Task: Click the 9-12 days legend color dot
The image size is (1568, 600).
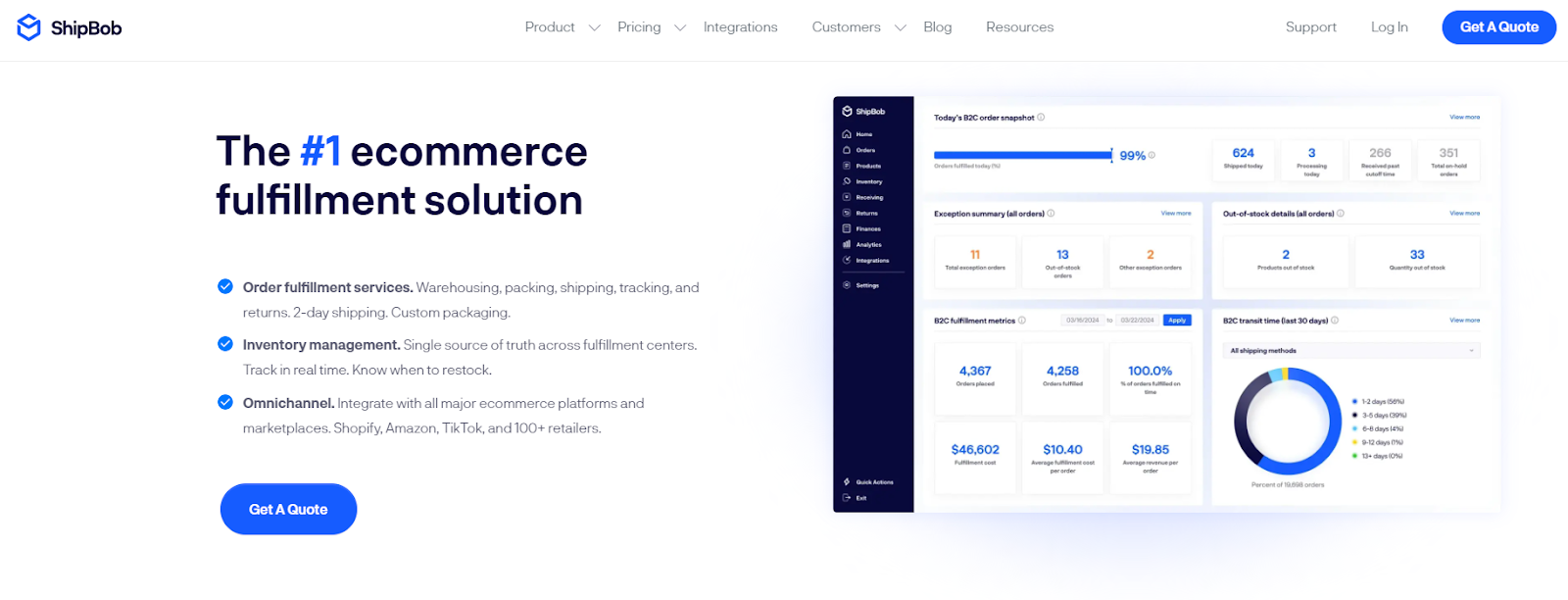Action: coord(1354,442)
